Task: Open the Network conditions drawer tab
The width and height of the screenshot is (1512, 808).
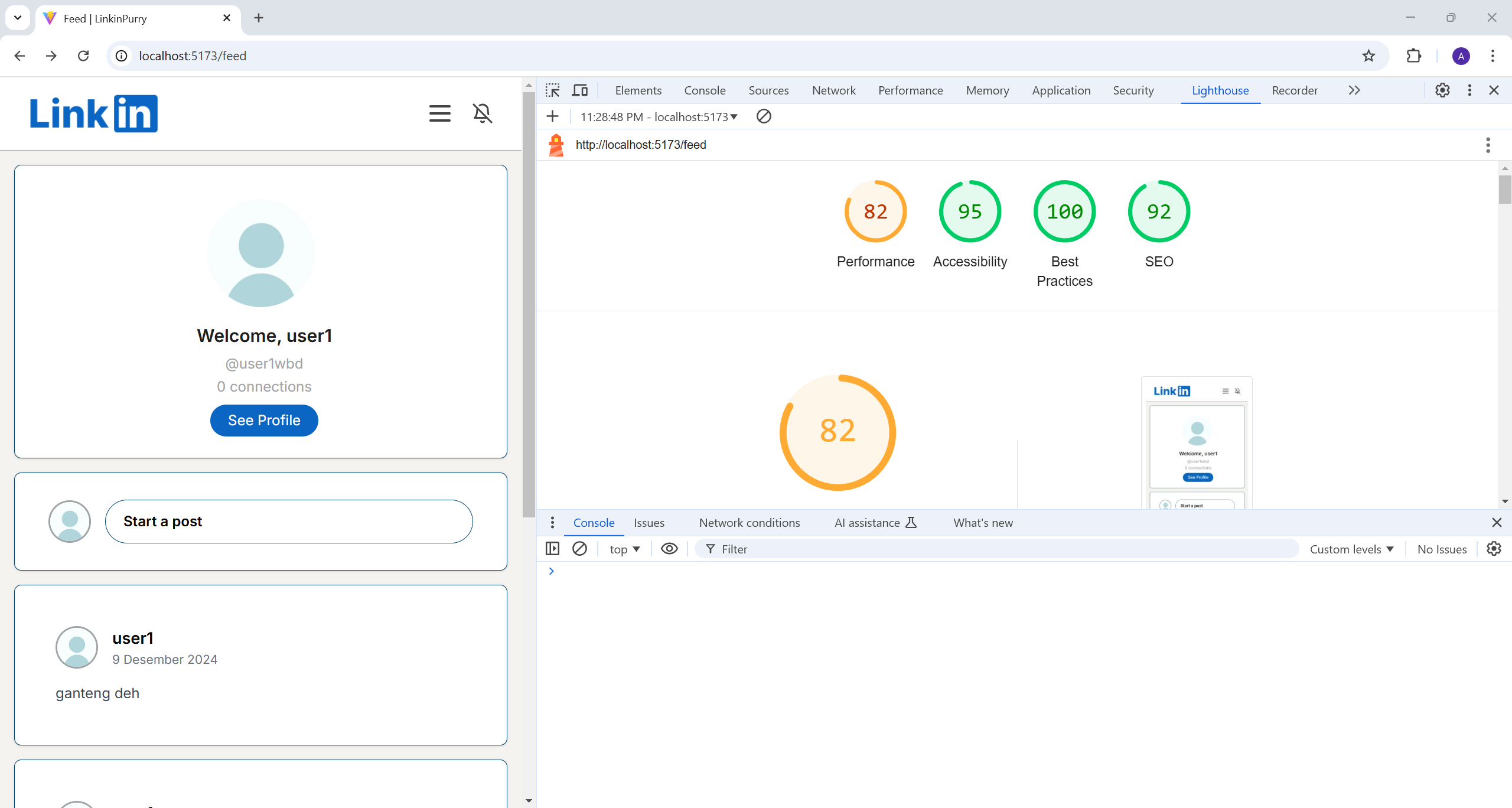Action: 749,523
